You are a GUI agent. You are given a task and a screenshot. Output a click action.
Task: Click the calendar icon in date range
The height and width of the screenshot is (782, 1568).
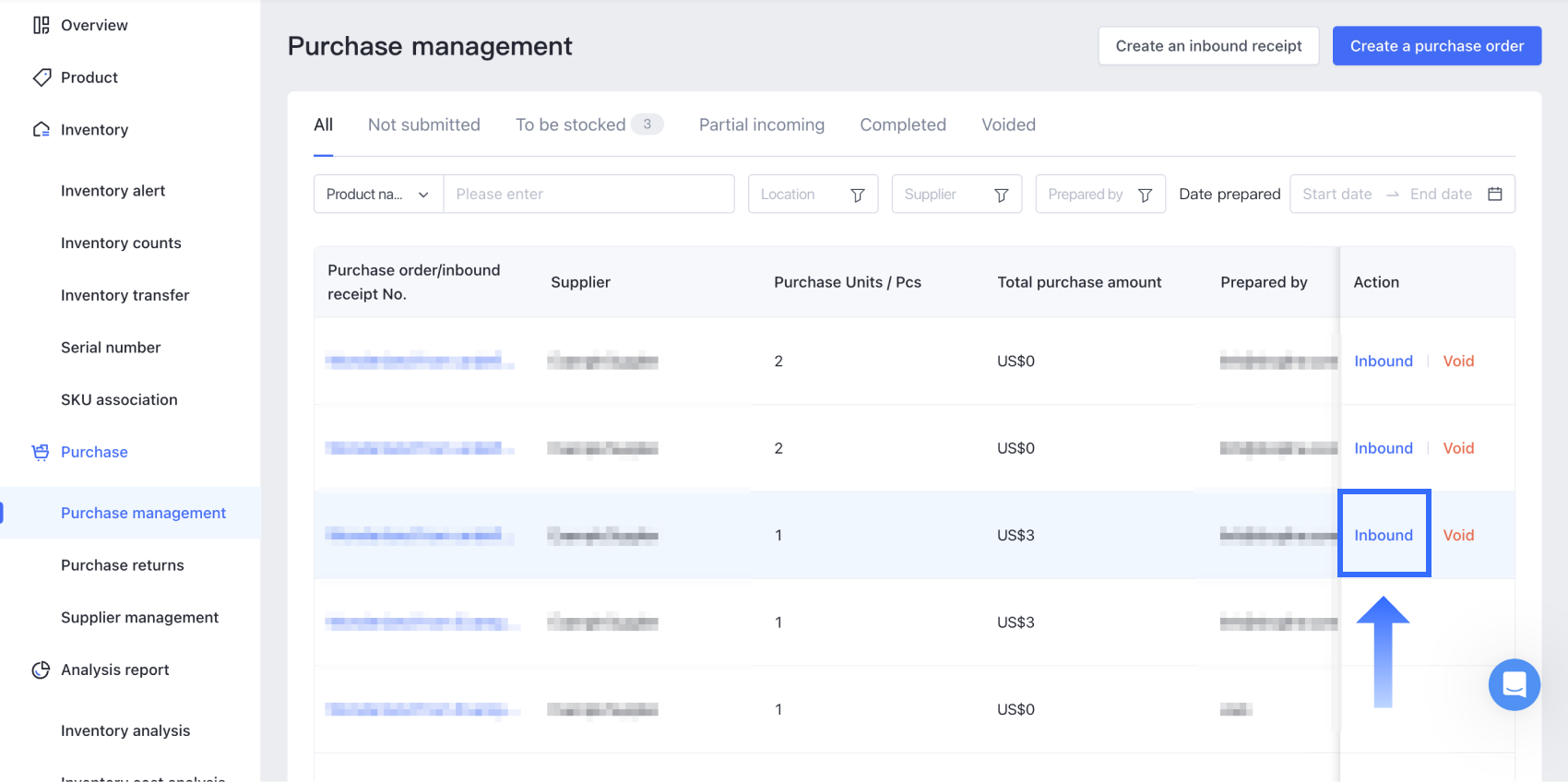click(1495, 194)
